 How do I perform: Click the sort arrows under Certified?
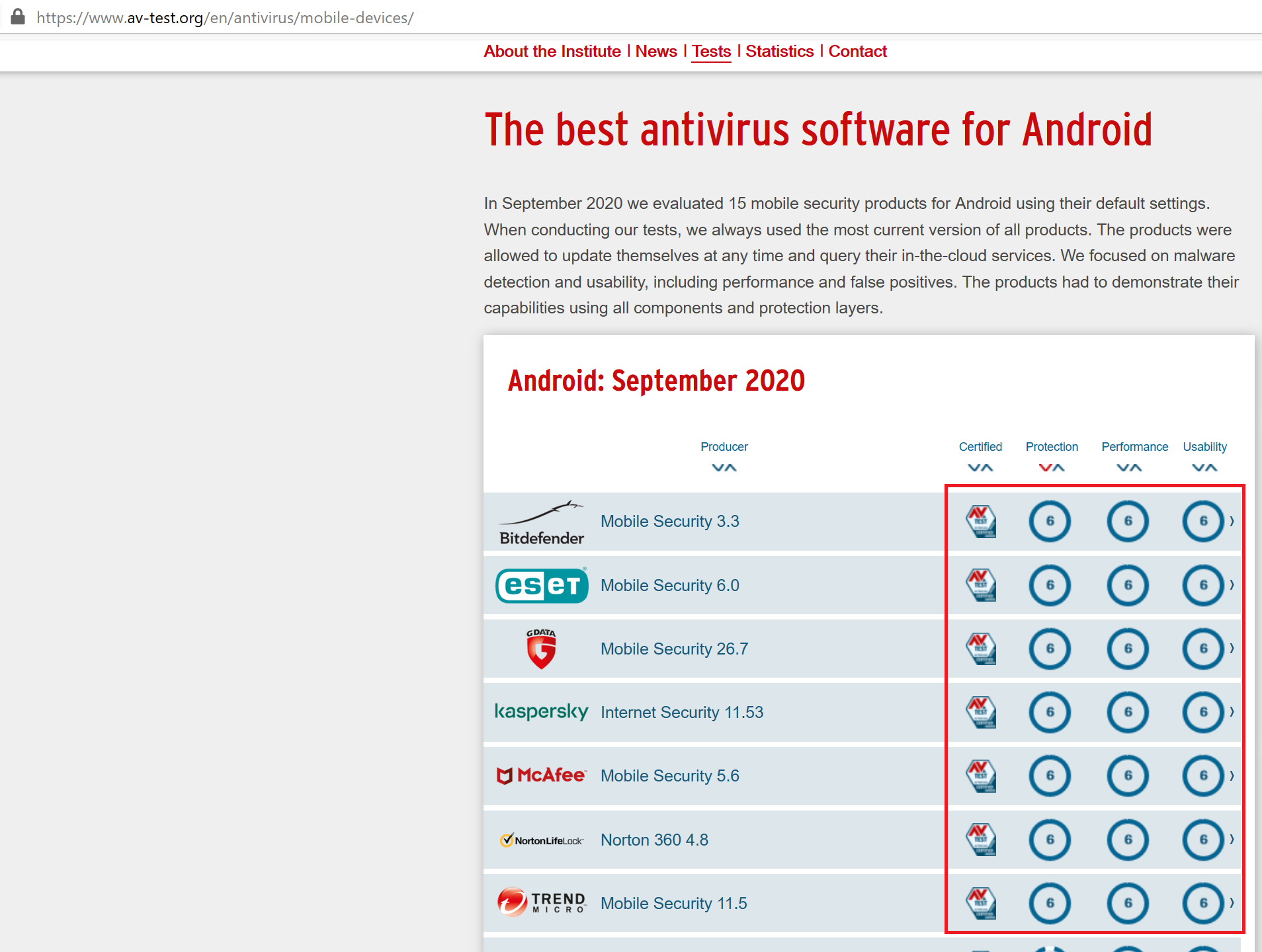tap(980, 468)
